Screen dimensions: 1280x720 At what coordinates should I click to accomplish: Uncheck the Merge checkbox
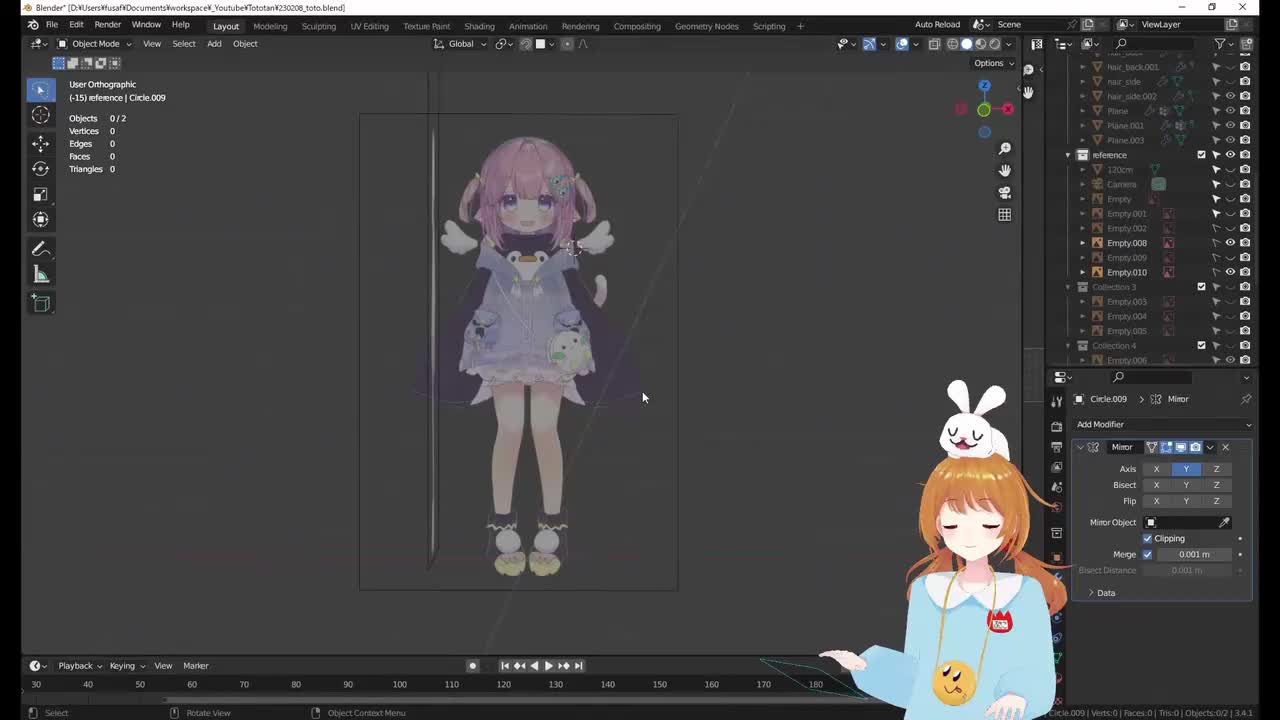(1147, 554)
